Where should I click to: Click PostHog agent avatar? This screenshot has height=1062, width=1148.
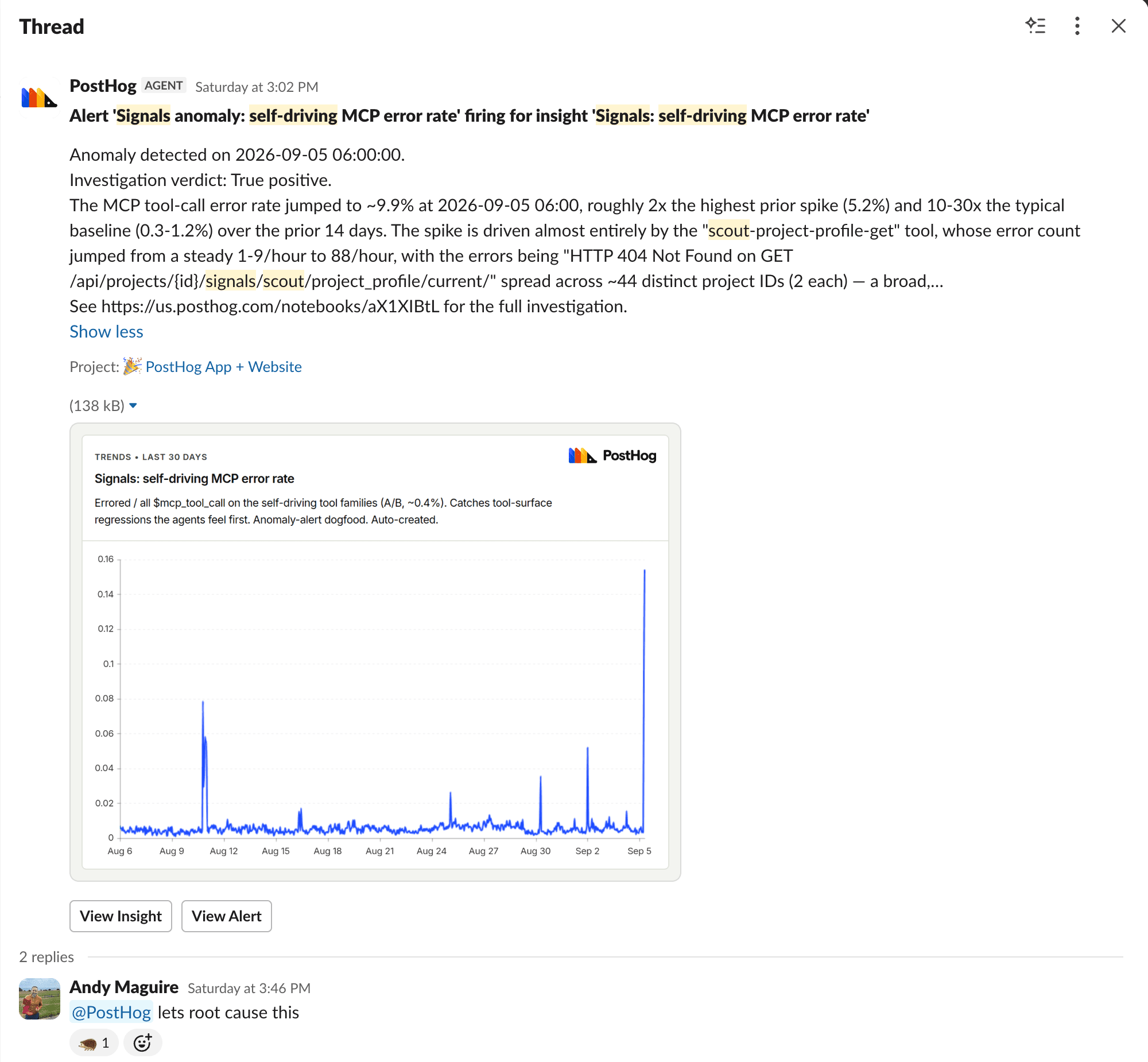click(39, 97)
